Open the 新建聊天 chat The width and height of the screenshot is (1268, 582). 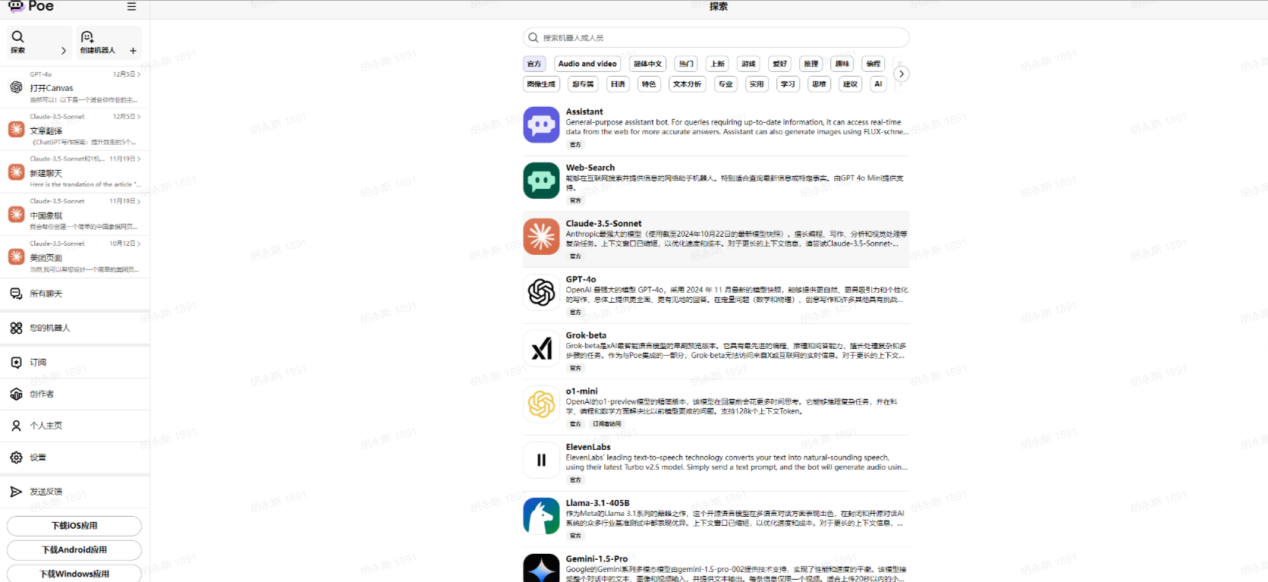[75, 172]
